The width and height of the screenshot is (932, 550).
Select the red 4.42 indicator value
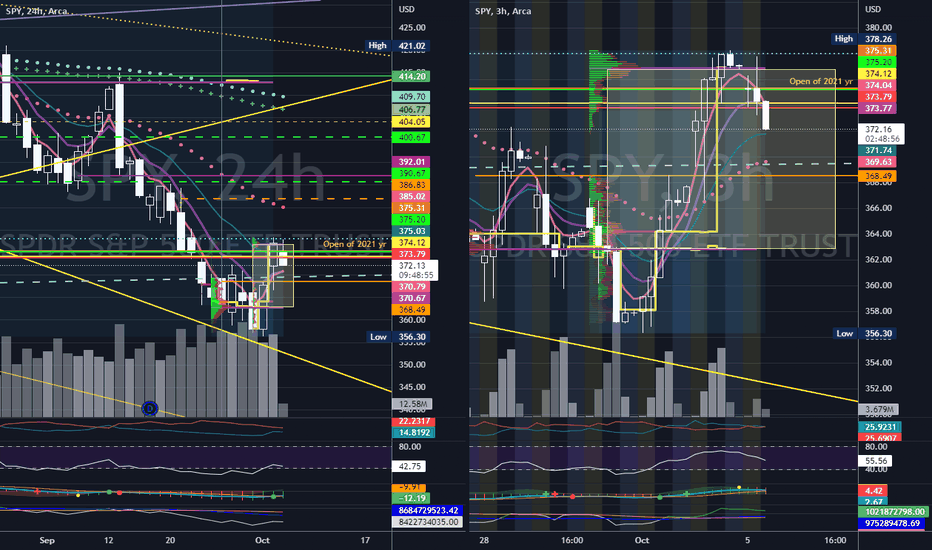[873, 491]
